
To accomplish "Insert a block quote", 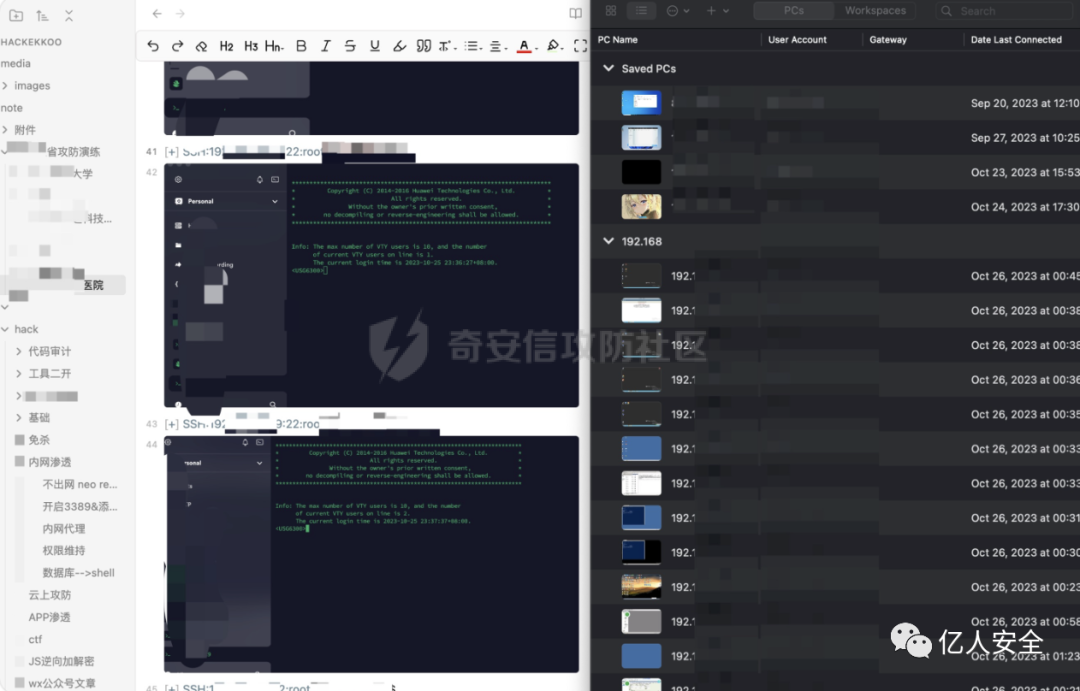I will (x=424, y=46).
